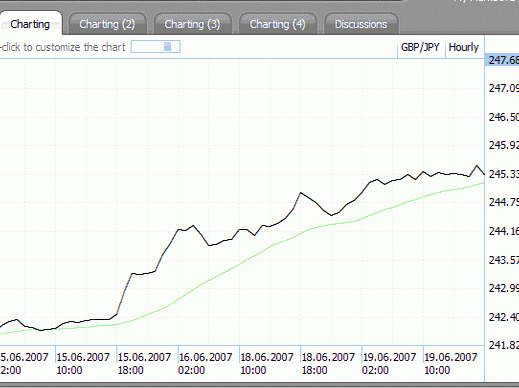
Task: Click the customize the chart hint text
Action: (x=63, y=47)
